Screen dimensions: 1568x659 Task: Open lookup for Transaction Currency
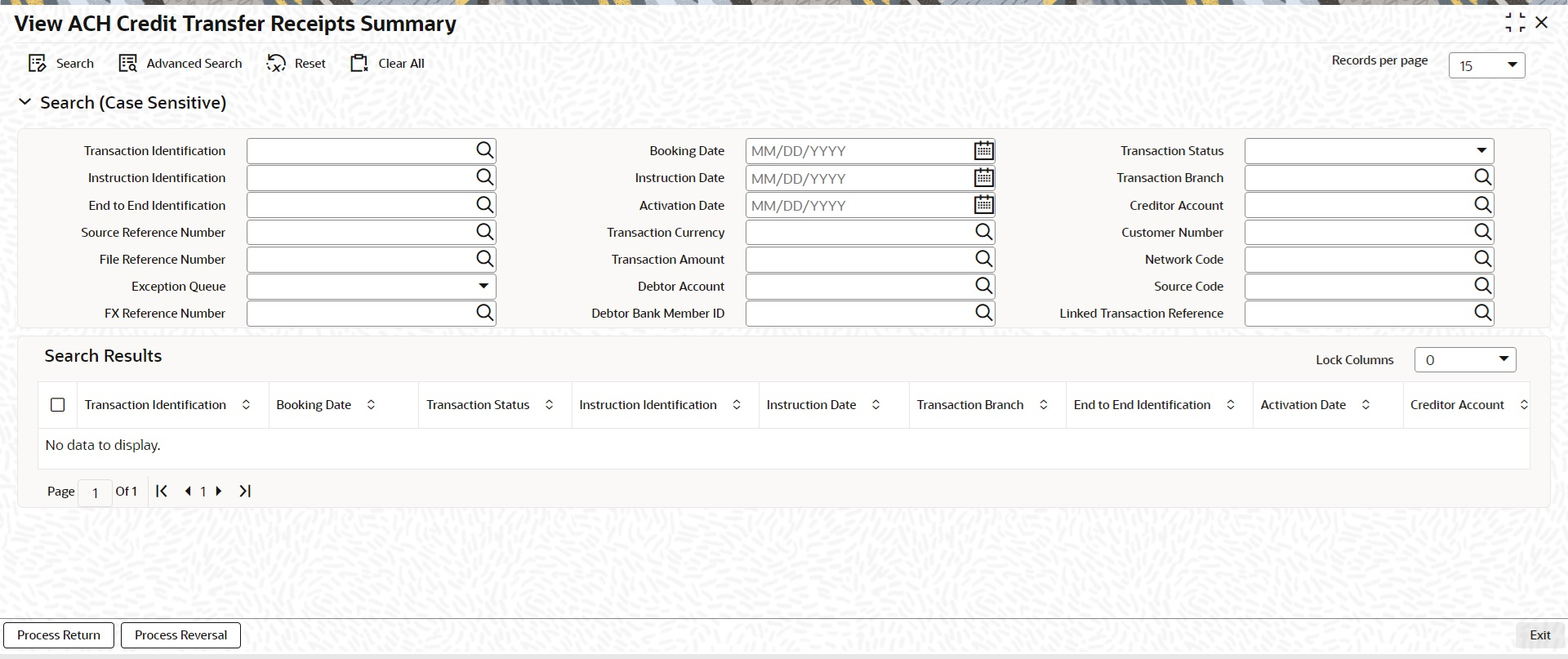tap(984, 232)
